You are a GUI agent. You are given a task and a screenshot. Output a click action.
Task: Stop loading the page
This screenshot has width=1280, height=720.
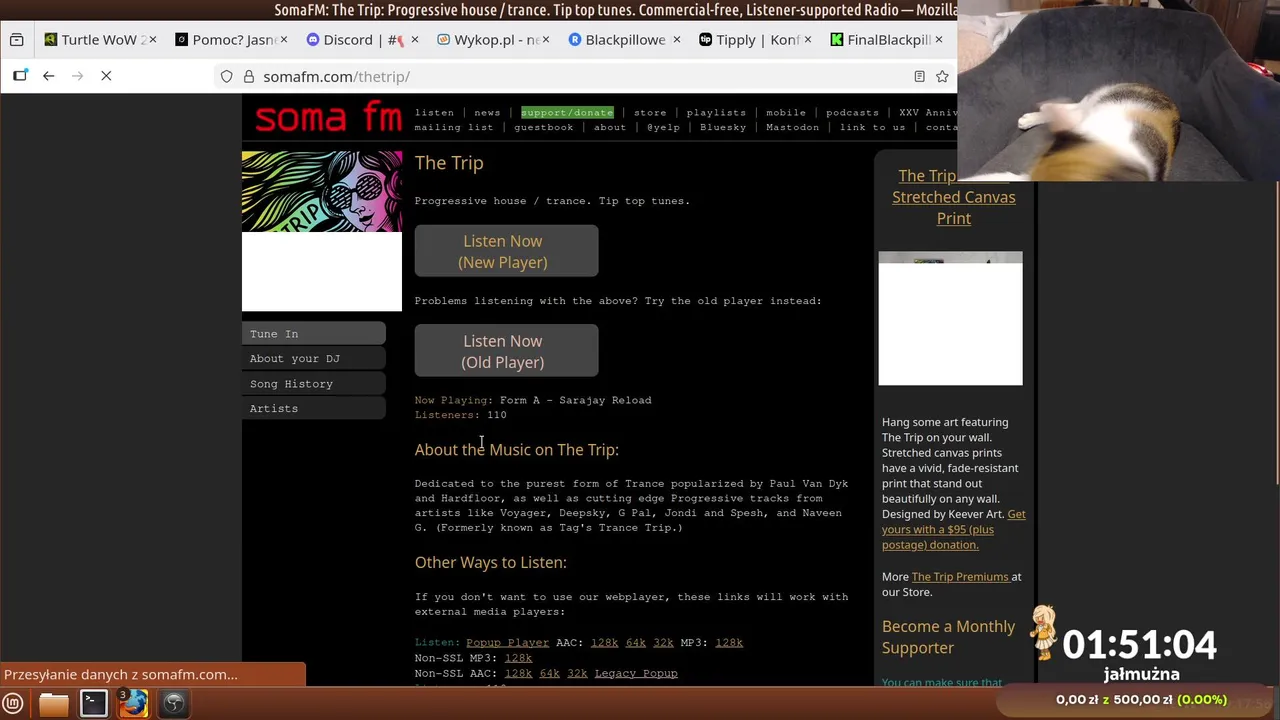click(106, 76)
